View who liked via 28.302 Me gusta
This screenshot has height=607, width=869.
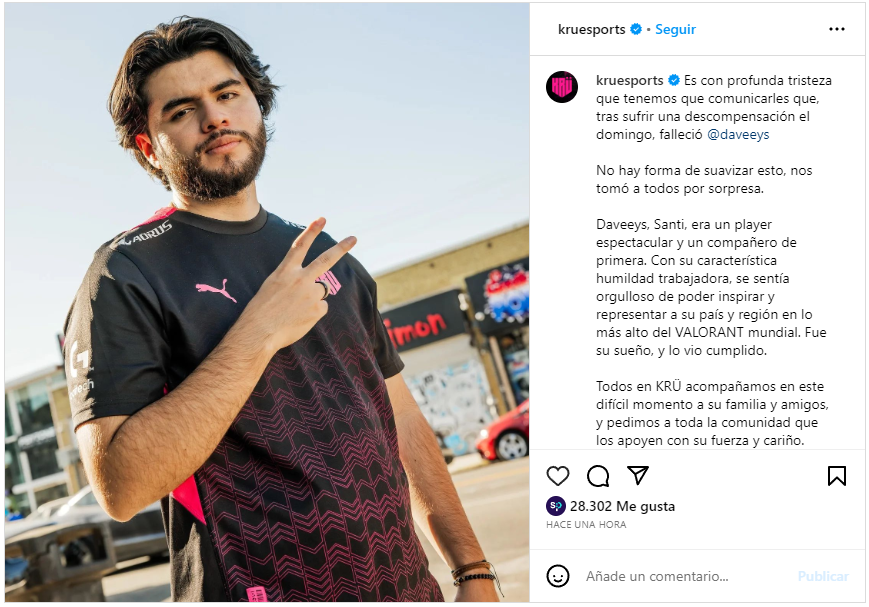point(622,506)
